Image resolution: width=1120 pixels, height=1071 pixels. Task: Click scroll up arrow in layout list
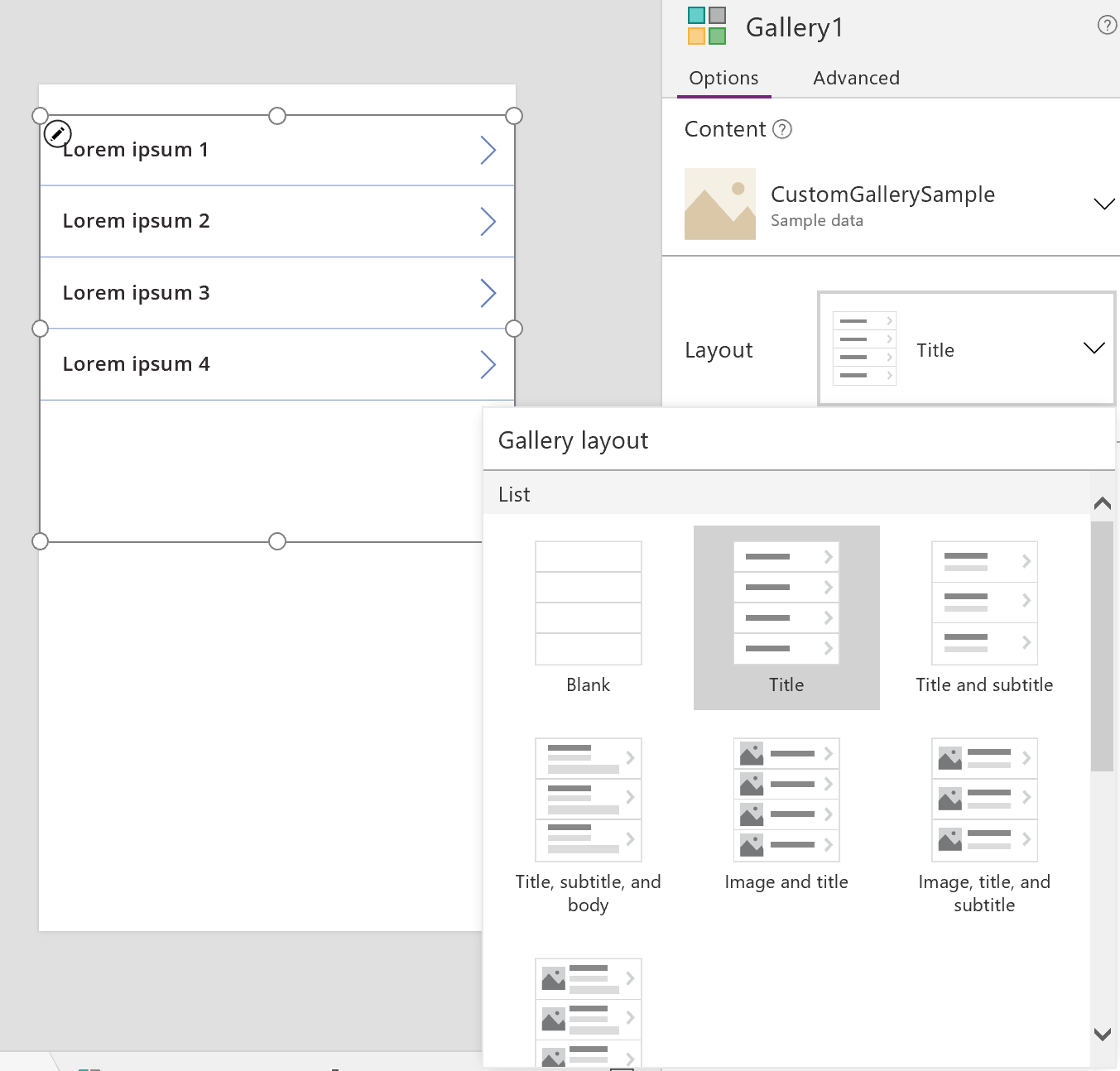pyautogui.click(x=1103, y=503)
